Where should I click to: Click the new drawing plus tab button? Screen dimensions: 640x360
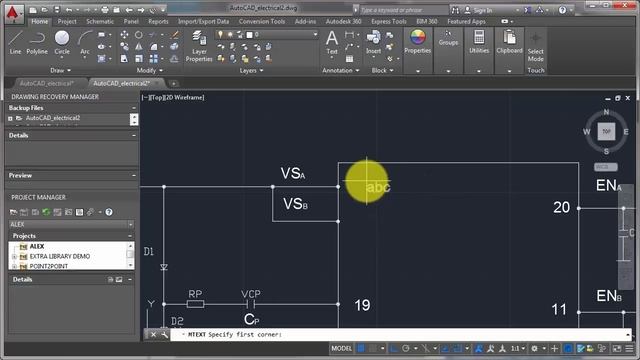173,84
